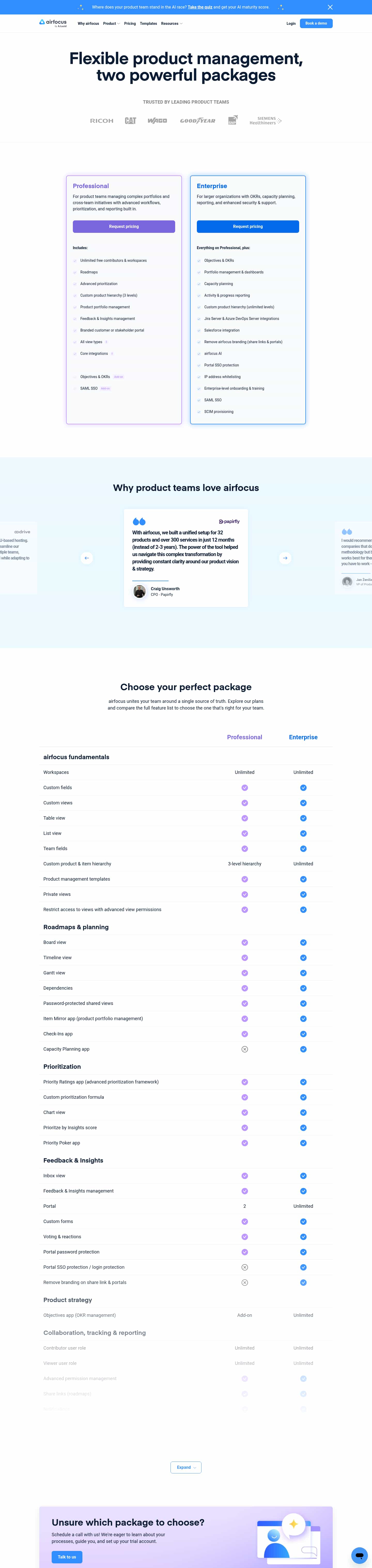Click Book a demo button

click(316, 23)
